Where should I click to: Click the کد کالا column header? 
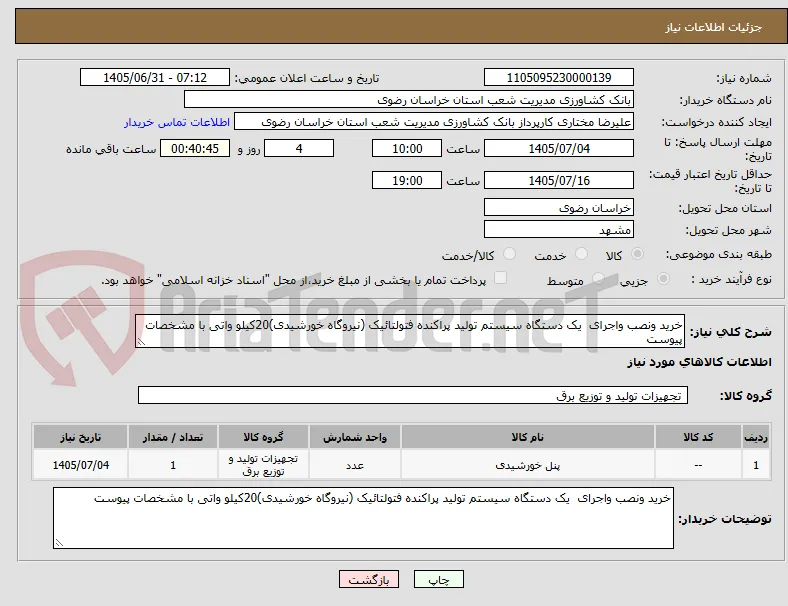click(698, 437)
